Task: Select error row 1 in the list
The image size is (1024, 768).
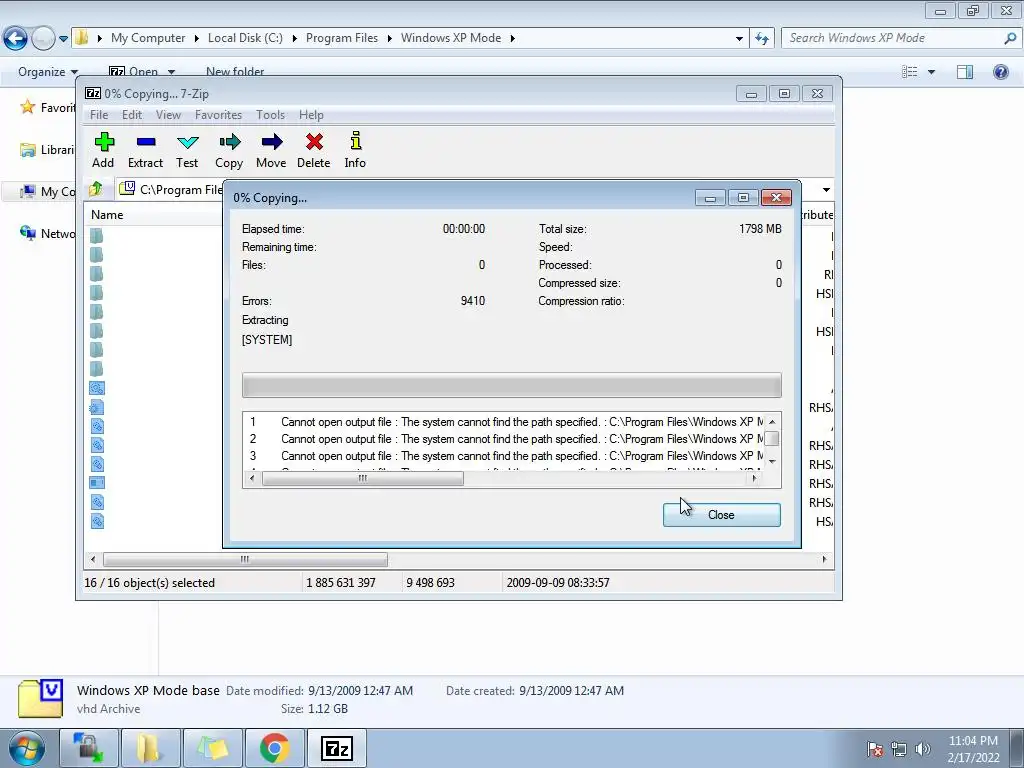Action: 502,422
